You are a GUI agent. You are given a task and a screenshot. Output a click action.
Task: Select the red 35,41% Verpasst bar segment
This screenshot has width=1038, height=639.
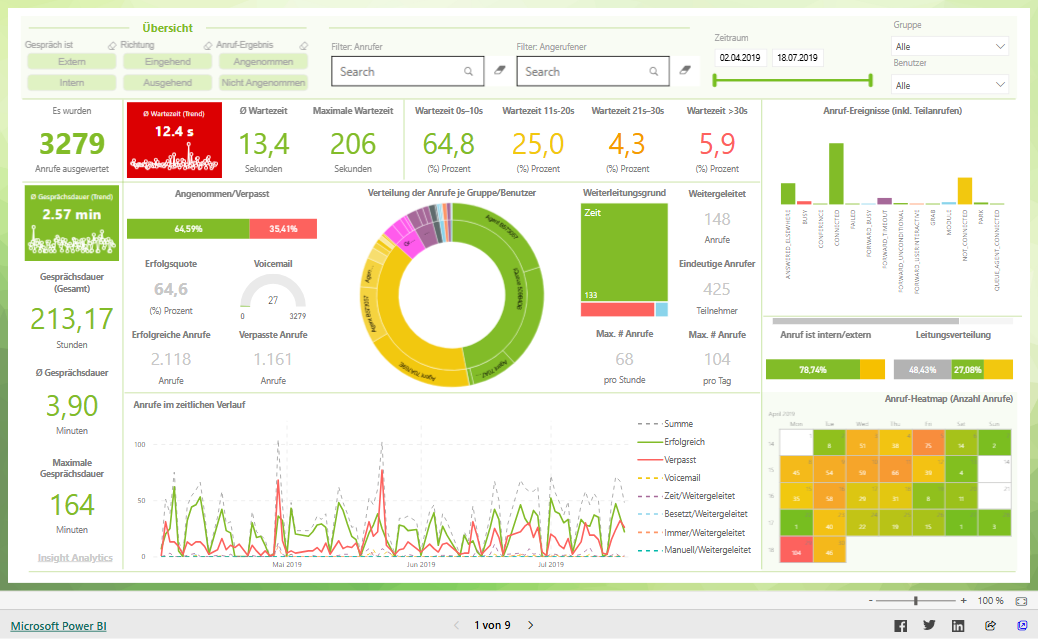[x=283, y=228]
